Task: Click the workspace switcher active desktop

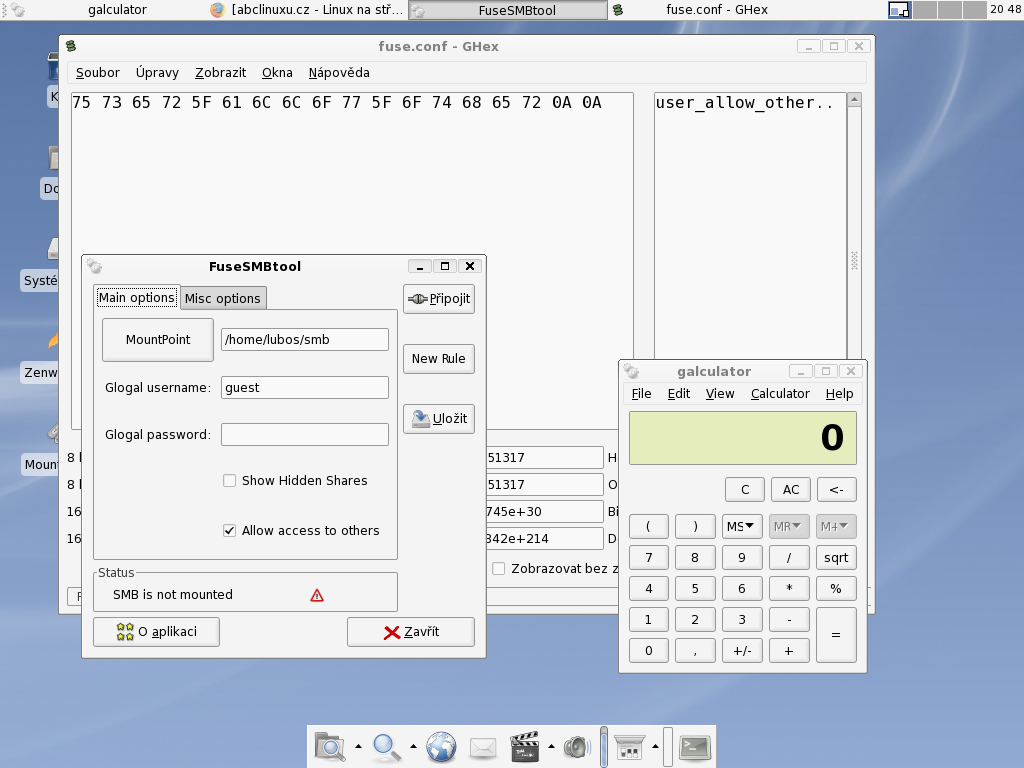Action: pos(899,10)
